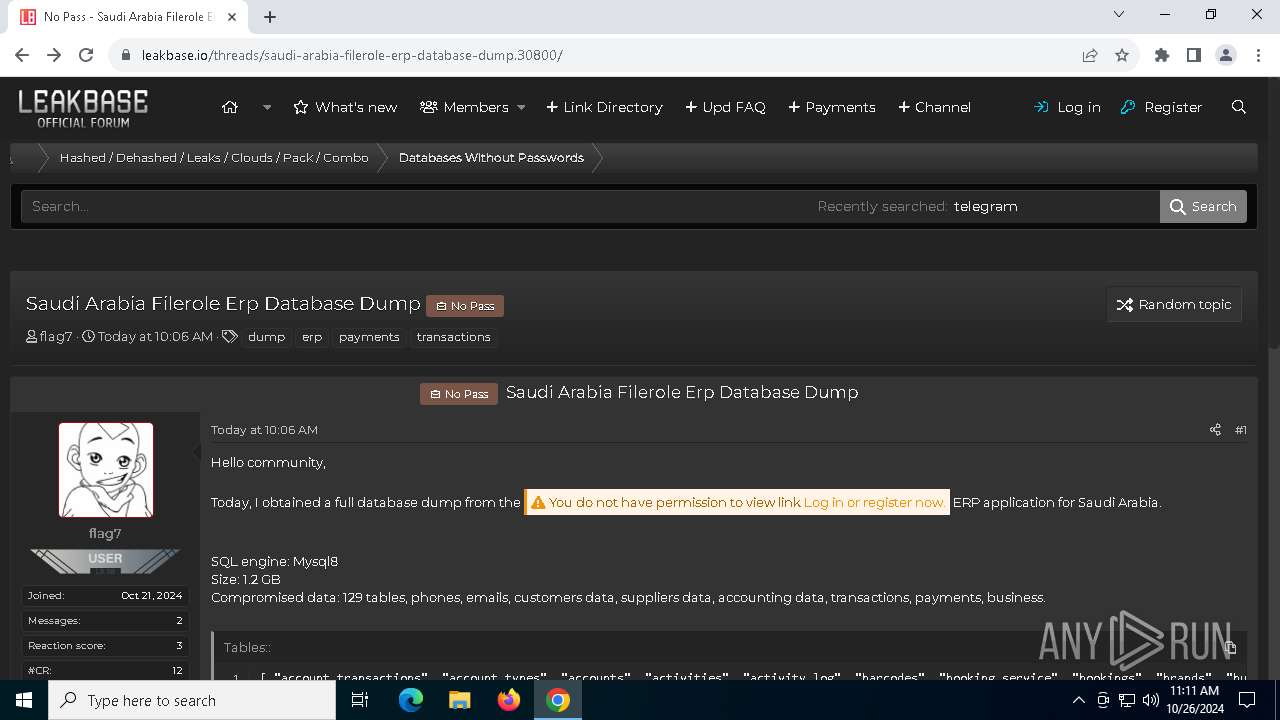Toggle Chrome side panel
This screenshot has height=720, width=1280.
pos(1194,55)
